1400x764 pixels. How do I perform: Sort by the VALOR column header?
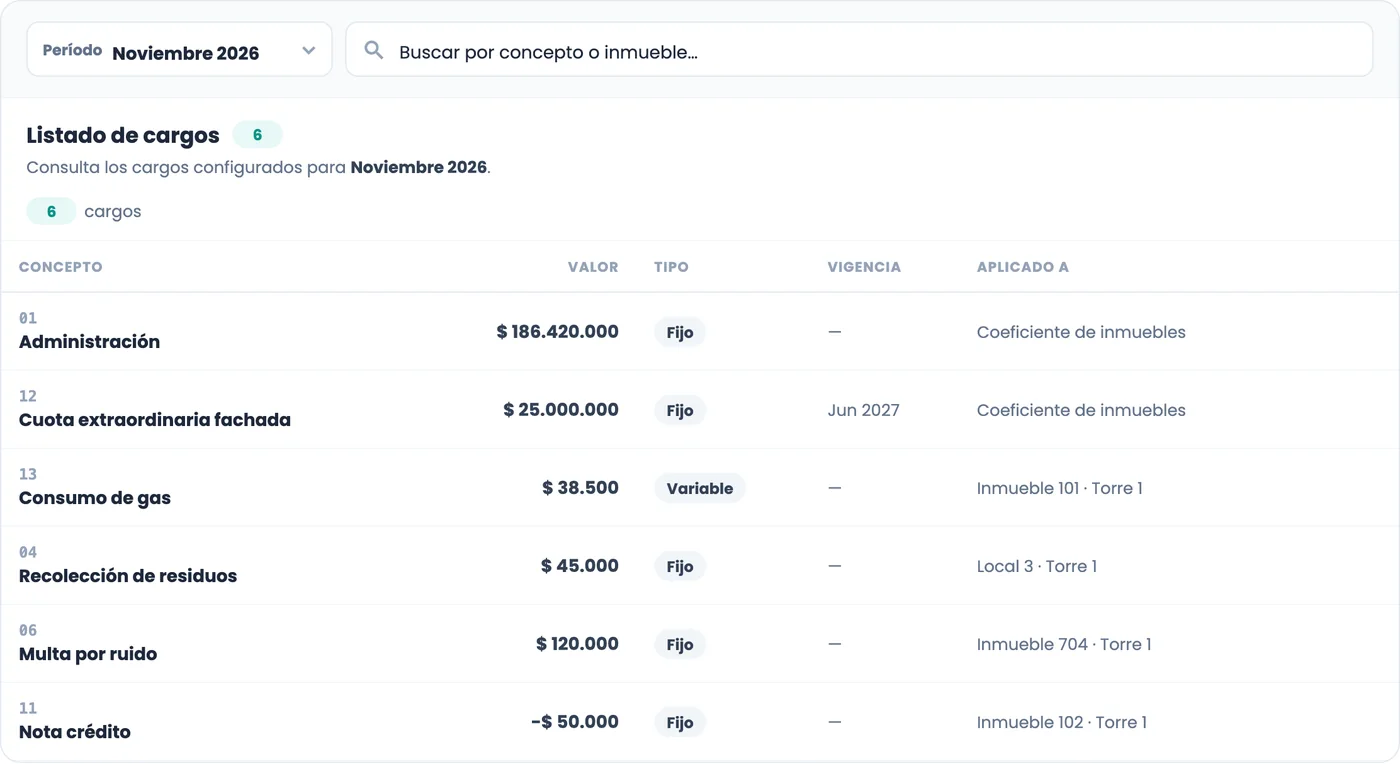tap(593, 267)
